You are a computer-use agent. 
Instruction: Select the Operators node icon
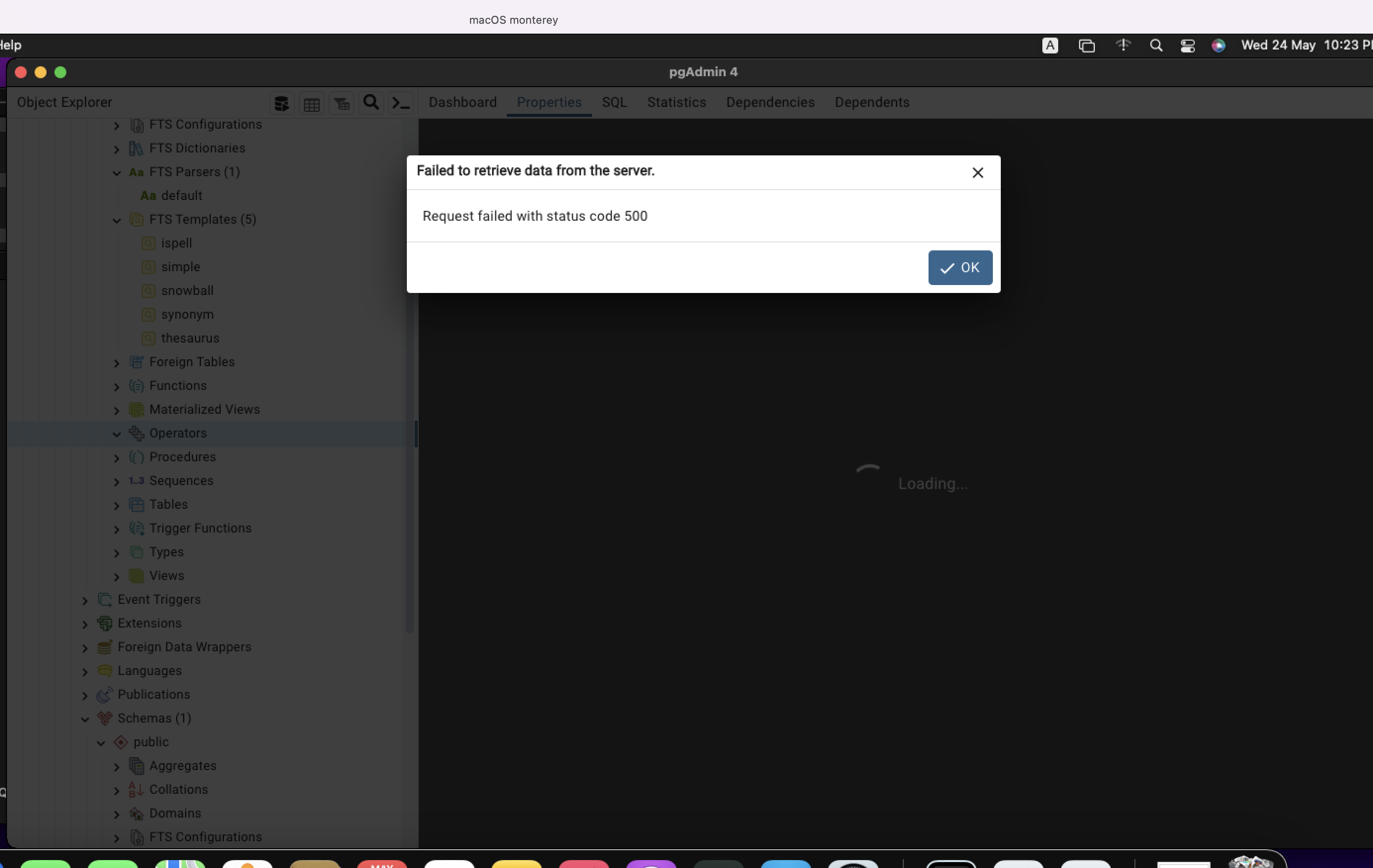136,433
